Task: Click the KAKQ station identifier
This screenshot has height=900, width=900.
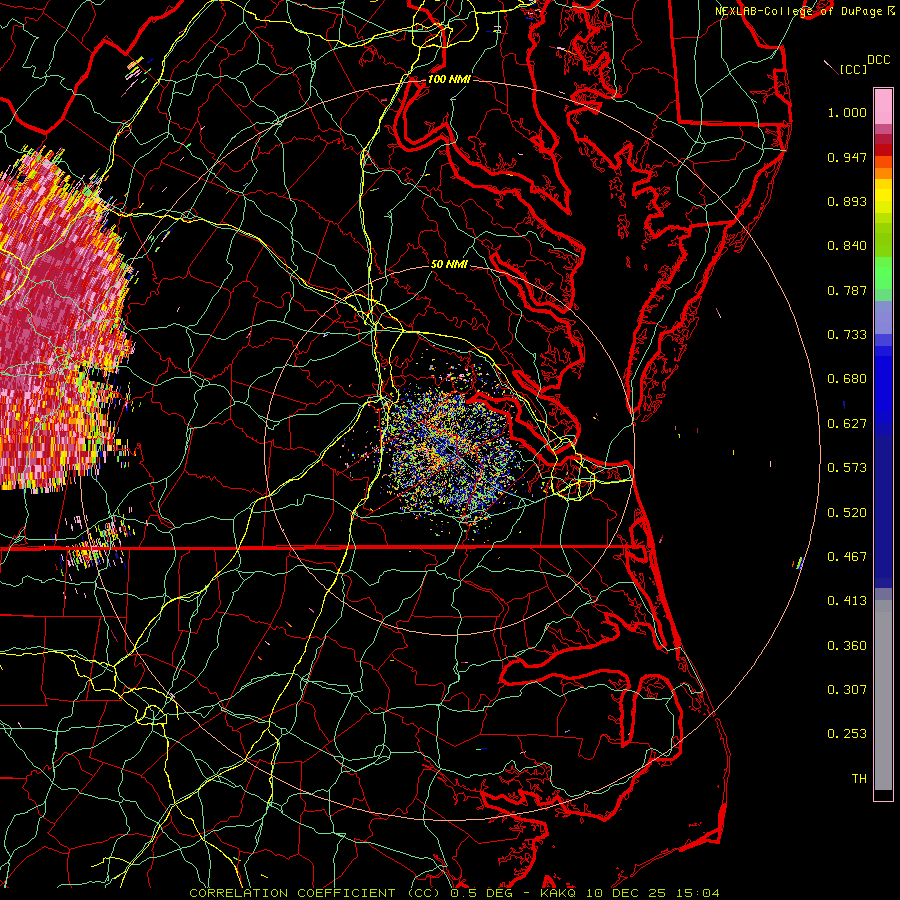Action: [558, 893]
